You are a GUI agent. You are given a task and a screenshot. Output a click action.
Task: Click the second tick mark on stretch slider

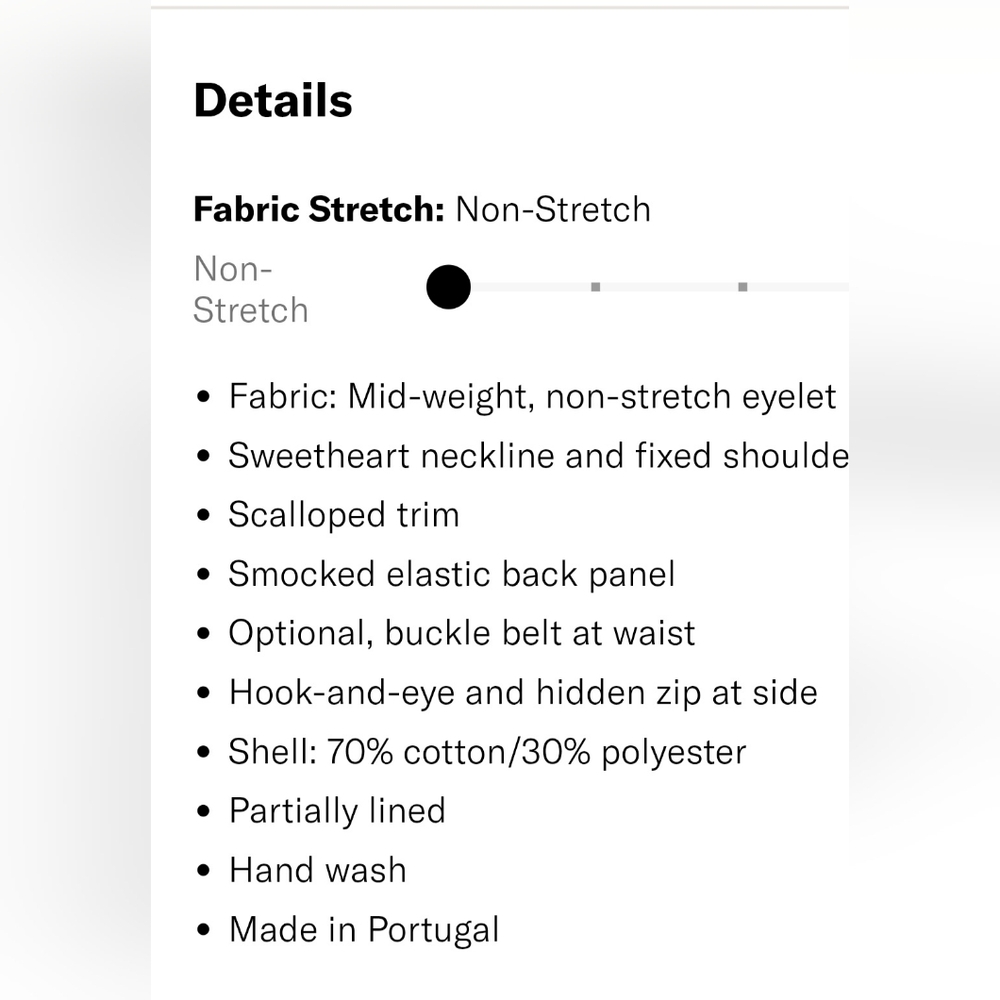743,287
